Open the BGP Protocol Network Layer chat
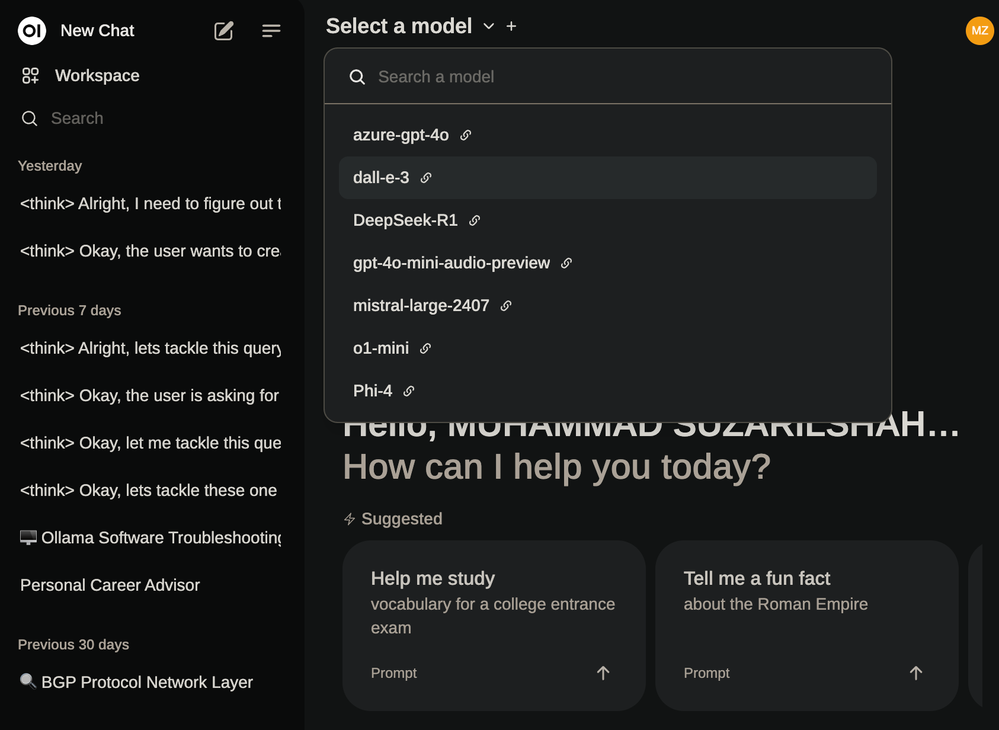This screenshot has width=999, height=730. click(136, 682)
